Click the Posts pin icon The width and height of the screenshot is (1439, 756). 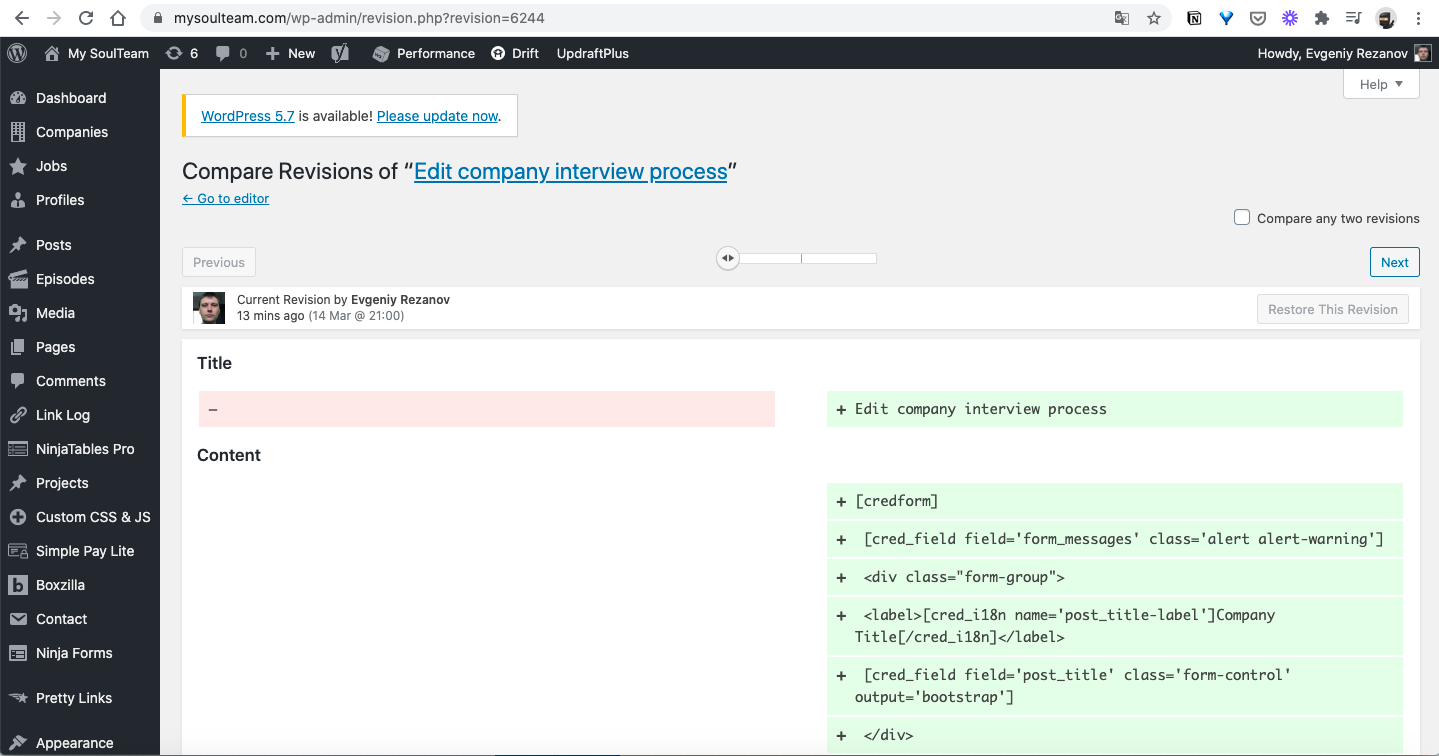tap(18, 245)
